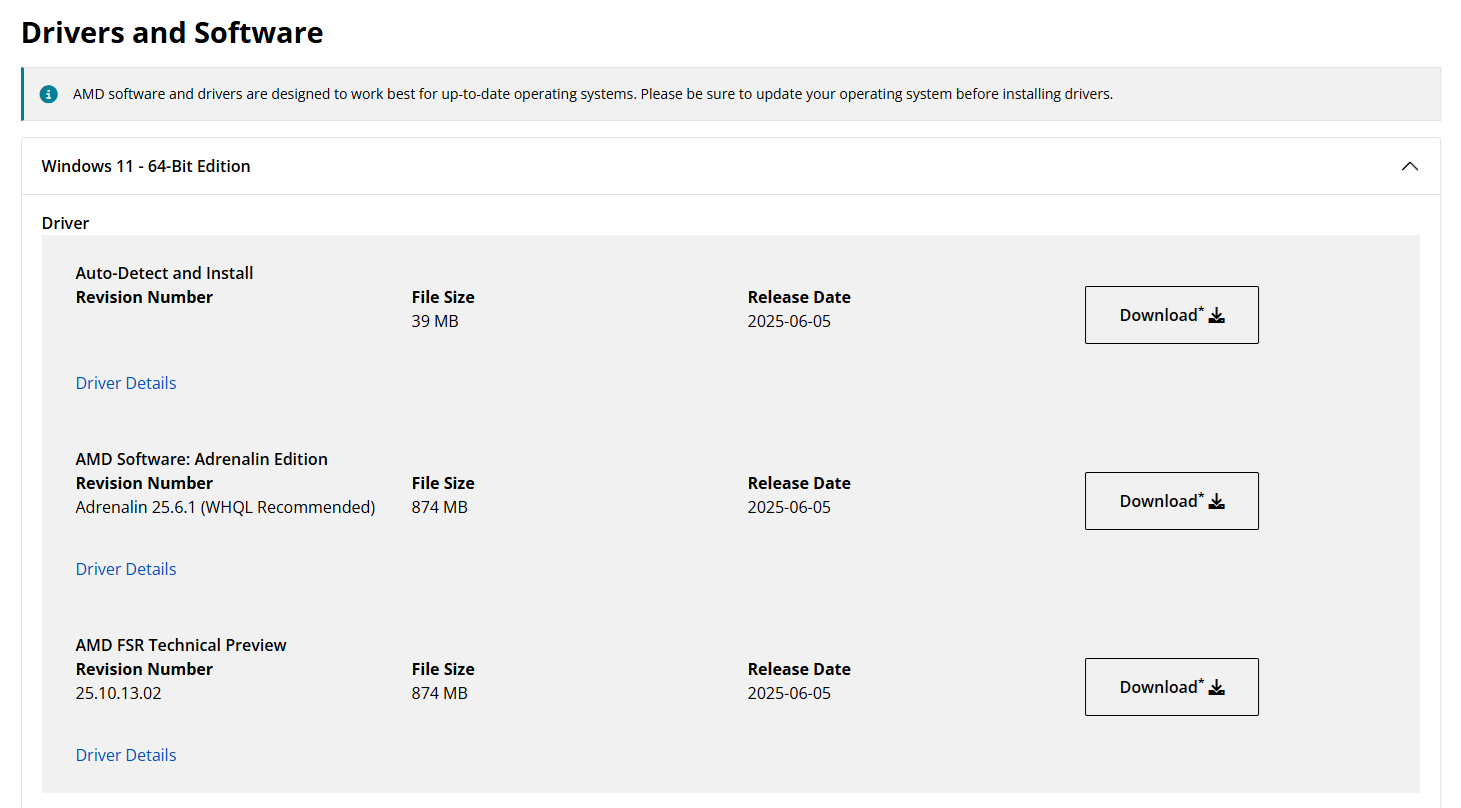Click the 25.10.13.02 revision number
1461x808 pixels.
[118, 693]
